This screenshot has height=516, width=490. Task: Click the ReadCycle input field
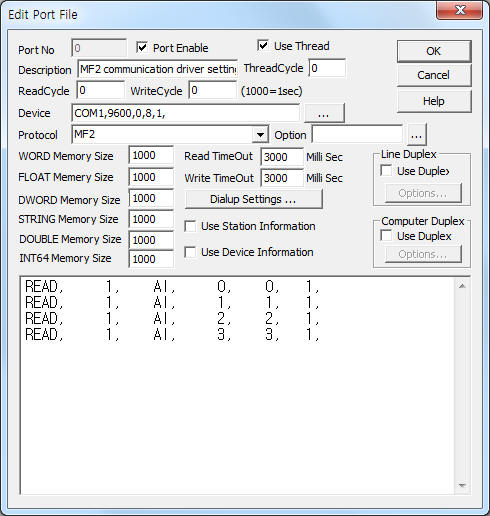[x=101, y=91]
